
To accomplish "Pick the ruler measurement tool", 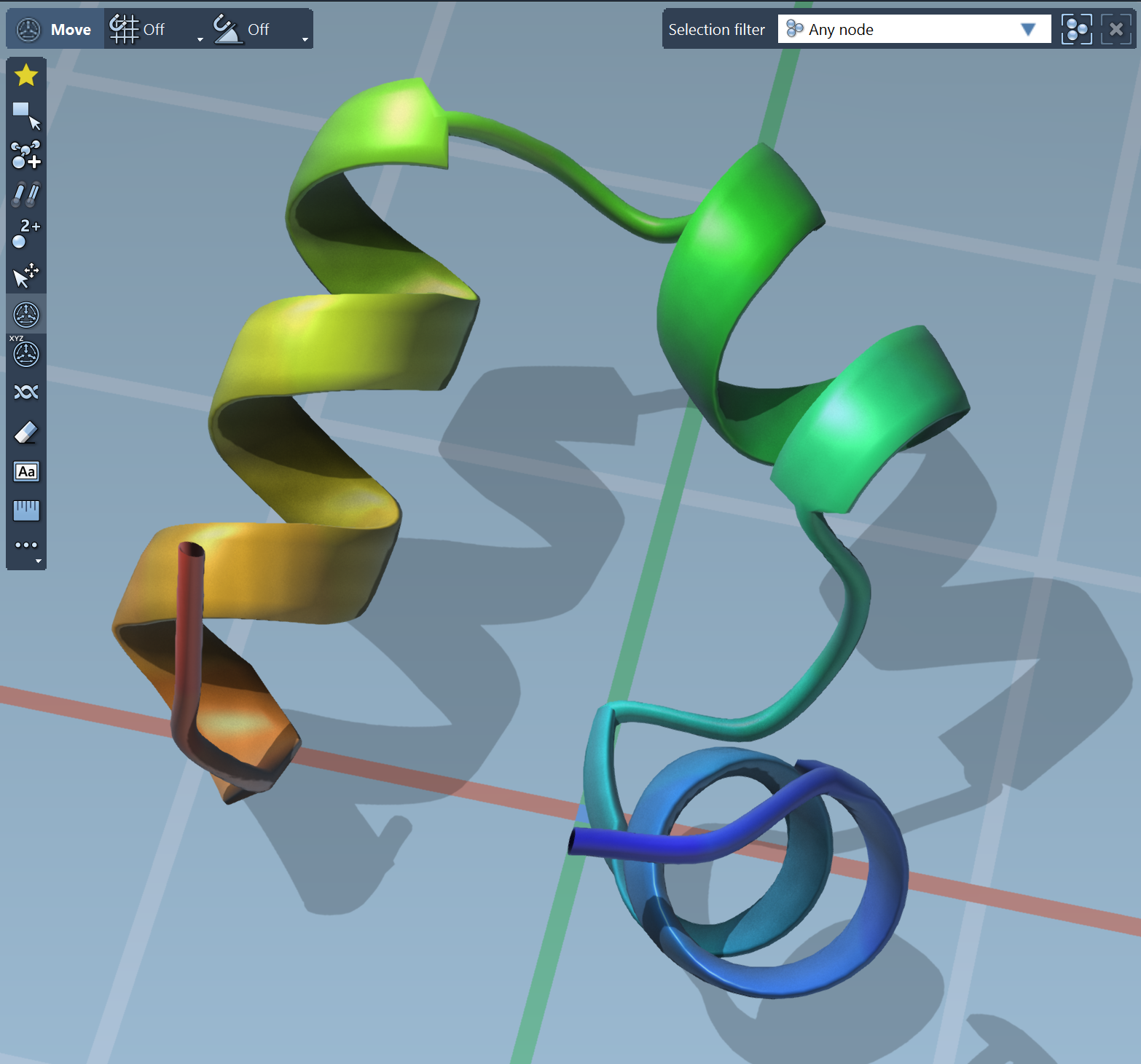I will pyautogui.click(x=26, y=511).
